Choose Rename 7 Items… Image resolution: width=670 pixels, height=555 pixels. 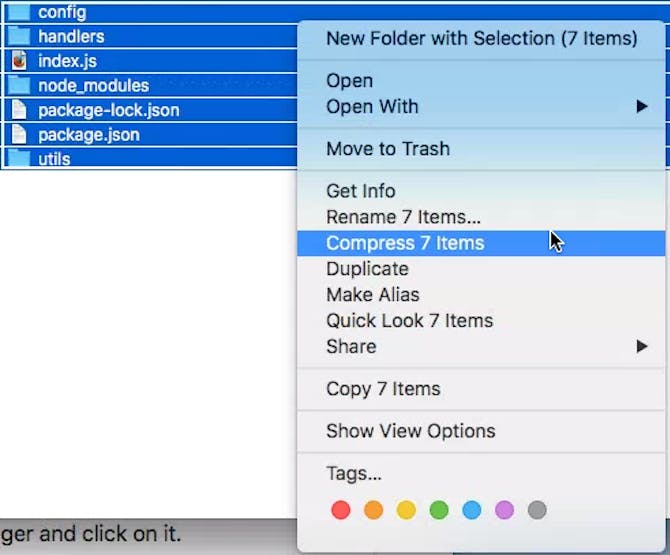pyautogui.click(x=481, y=217)
